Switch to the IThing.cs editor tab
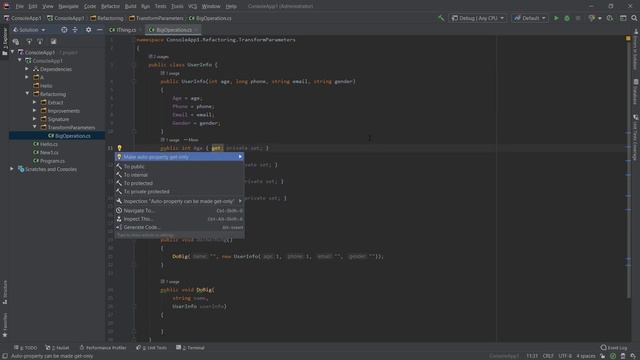The height and width of the screenshot is (360, 640). 123,30
